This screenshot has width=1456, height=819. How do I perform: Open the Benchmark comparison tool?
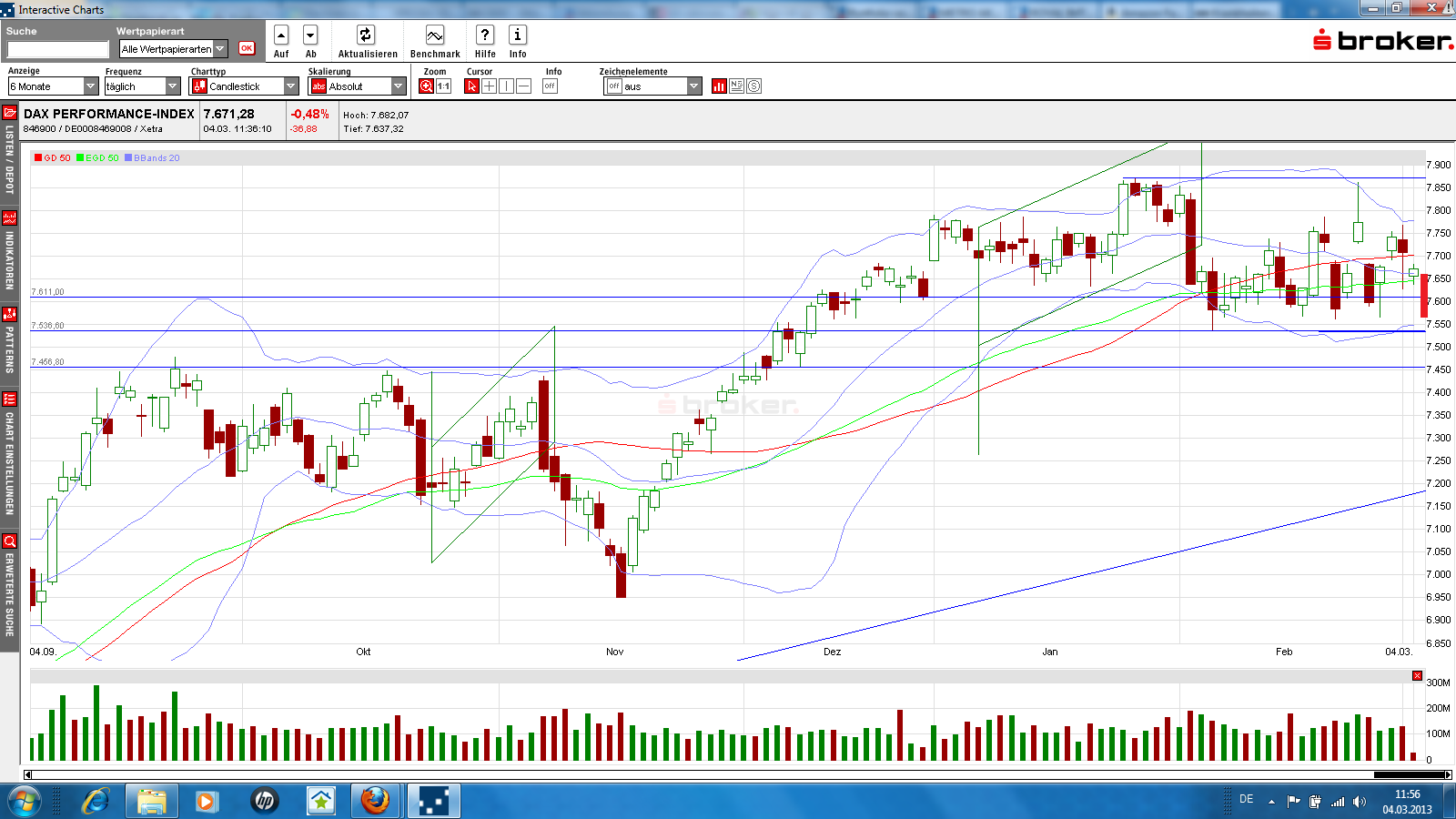[435, 35]
